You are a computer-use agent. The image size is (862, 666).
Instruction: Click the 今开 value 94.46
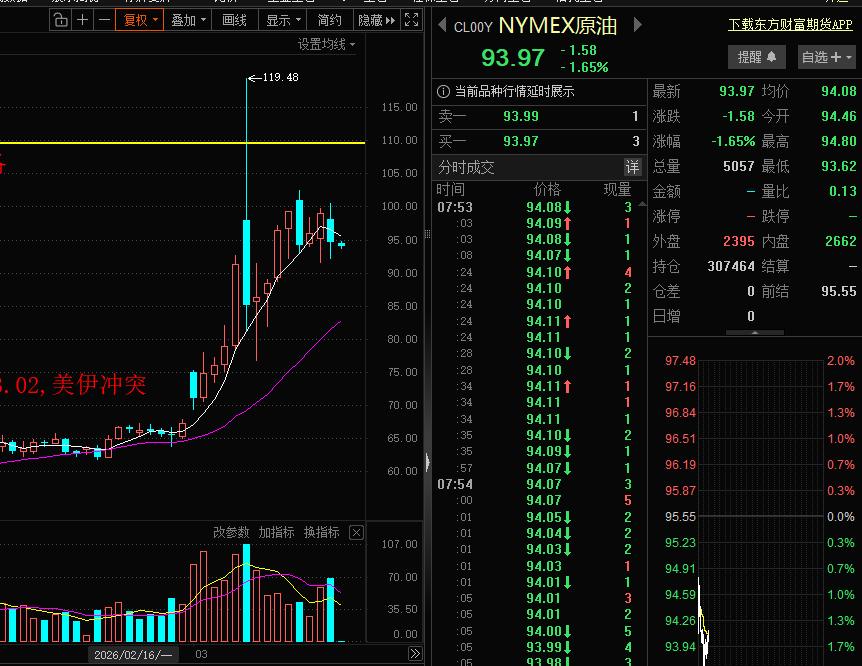pyautogui.click(x=839, y=116)
